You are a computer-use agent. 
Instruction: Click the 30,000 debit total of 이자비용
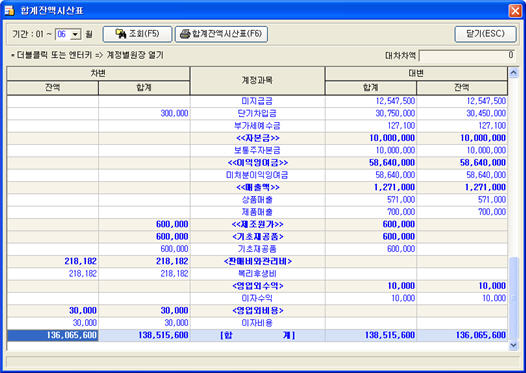pyautogui.click(x=176, y=323)
